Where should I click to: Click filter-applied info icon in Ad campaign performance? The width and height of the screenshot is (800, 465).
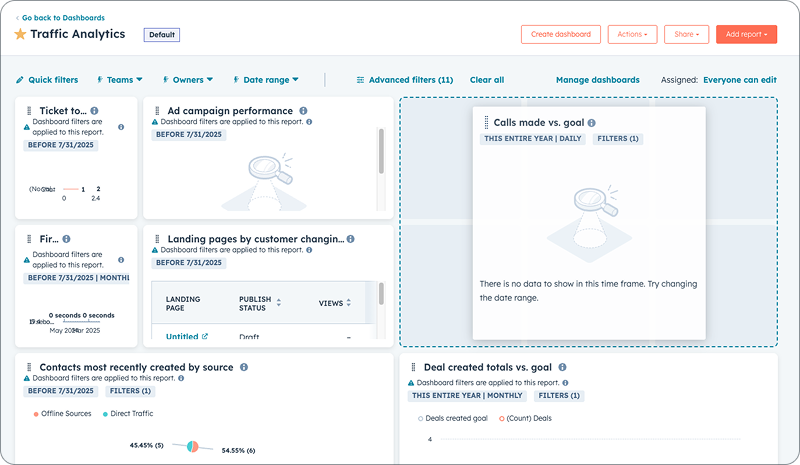(309, 122)
